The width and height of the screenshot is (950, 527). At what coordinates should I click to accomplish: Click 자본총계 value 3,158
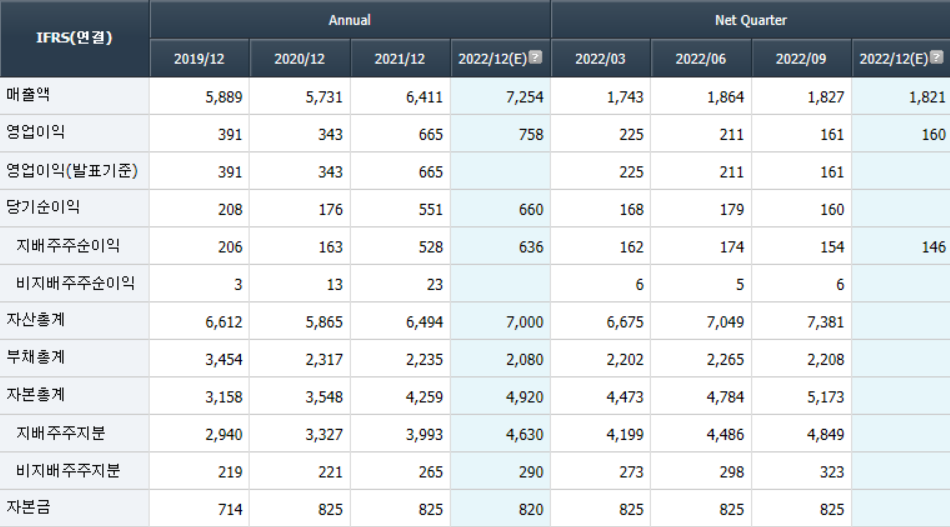(224, 397)
